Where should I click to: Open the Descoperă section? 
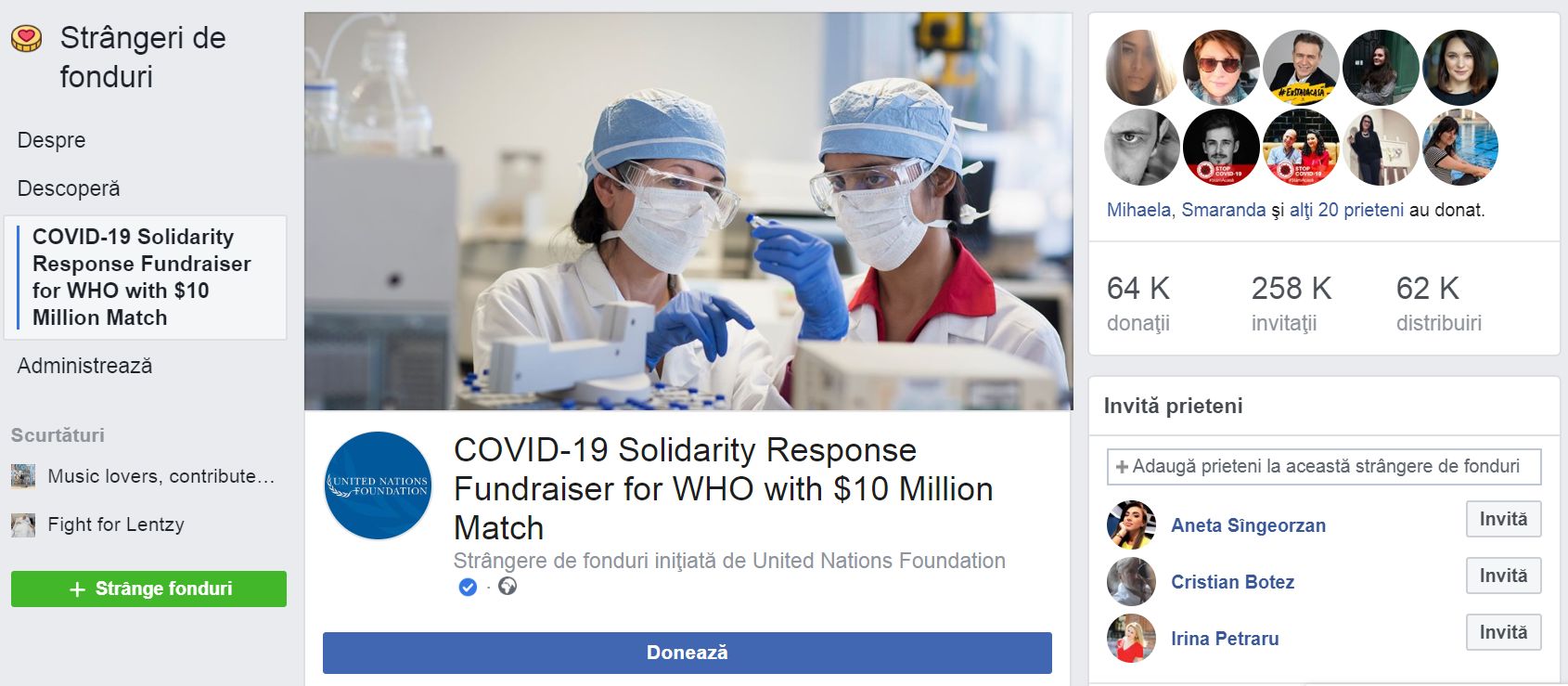(69, 188)
